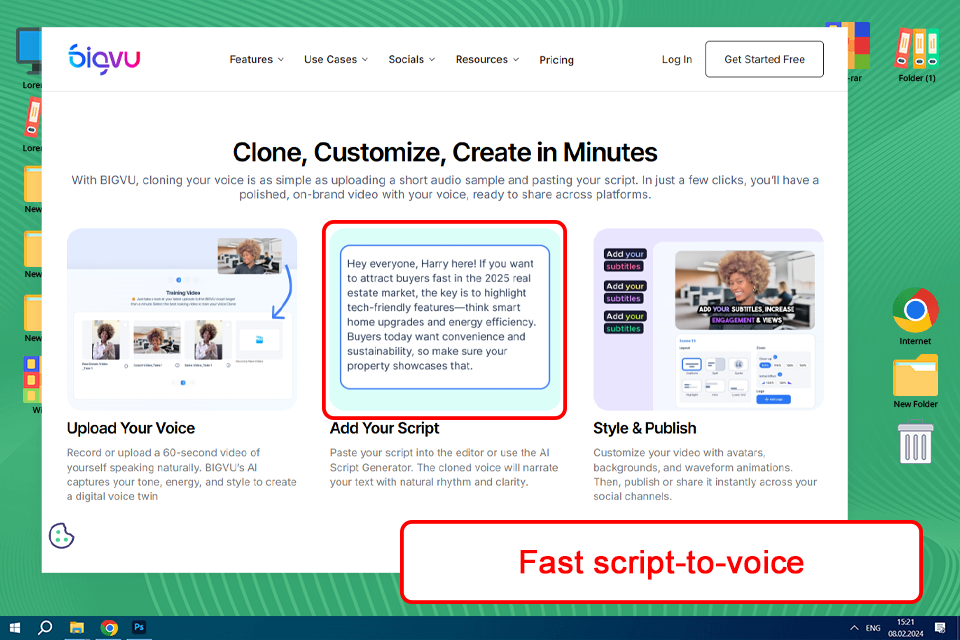Expand the Features menu
The width and height of the screenshot is (960, 640).
257,59
